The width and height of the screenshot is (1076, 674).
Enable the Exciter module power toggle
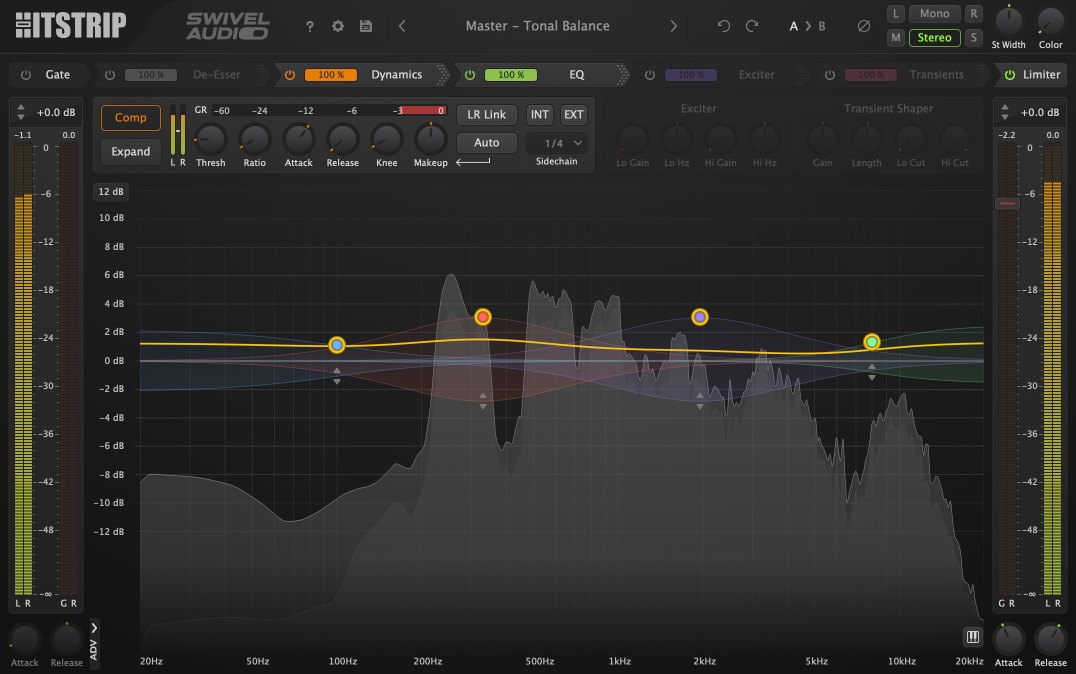(651, 74)
